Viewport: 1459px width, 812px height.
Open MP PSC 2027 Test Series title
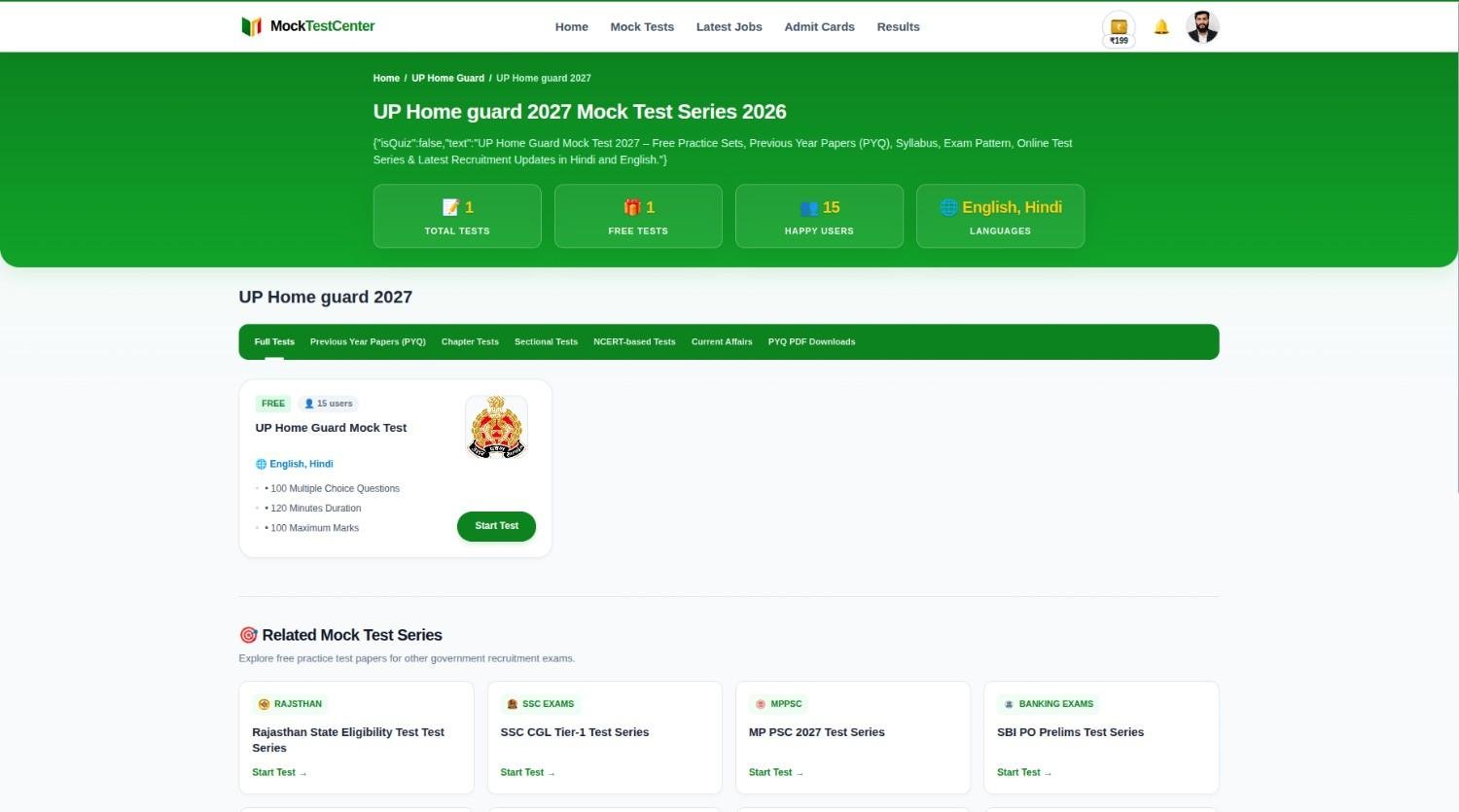pyautogui.click(x=817, y=732)
